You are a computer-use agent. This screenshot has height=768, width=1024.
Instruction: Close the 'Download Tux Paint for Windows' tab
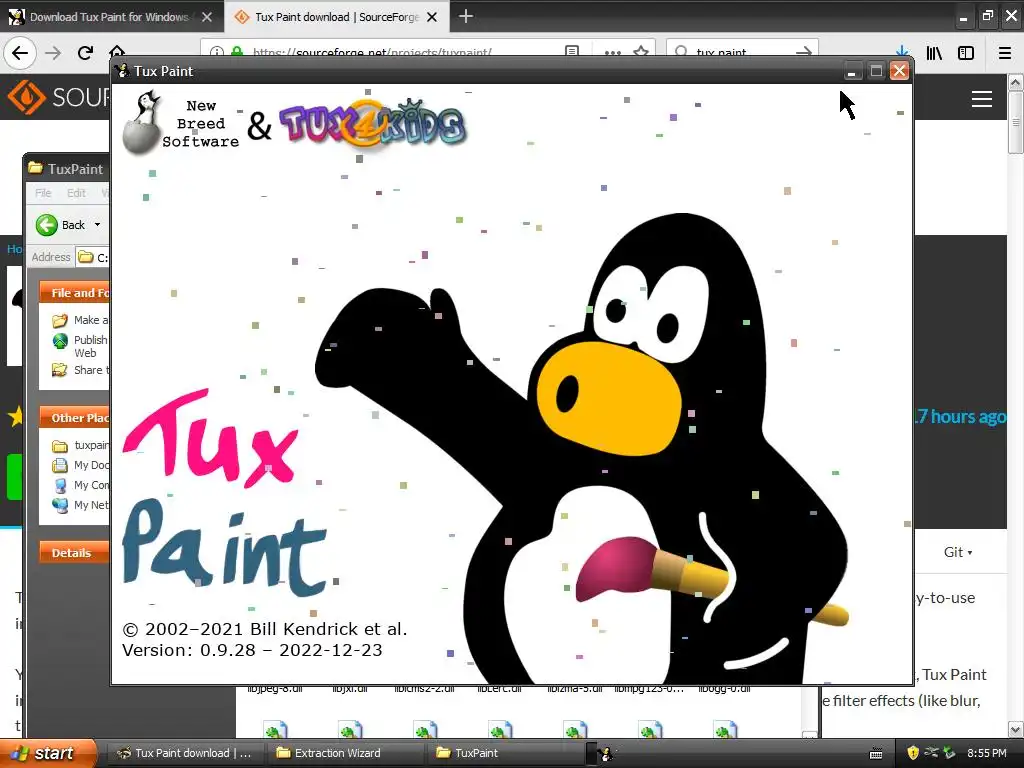(207, 17)
